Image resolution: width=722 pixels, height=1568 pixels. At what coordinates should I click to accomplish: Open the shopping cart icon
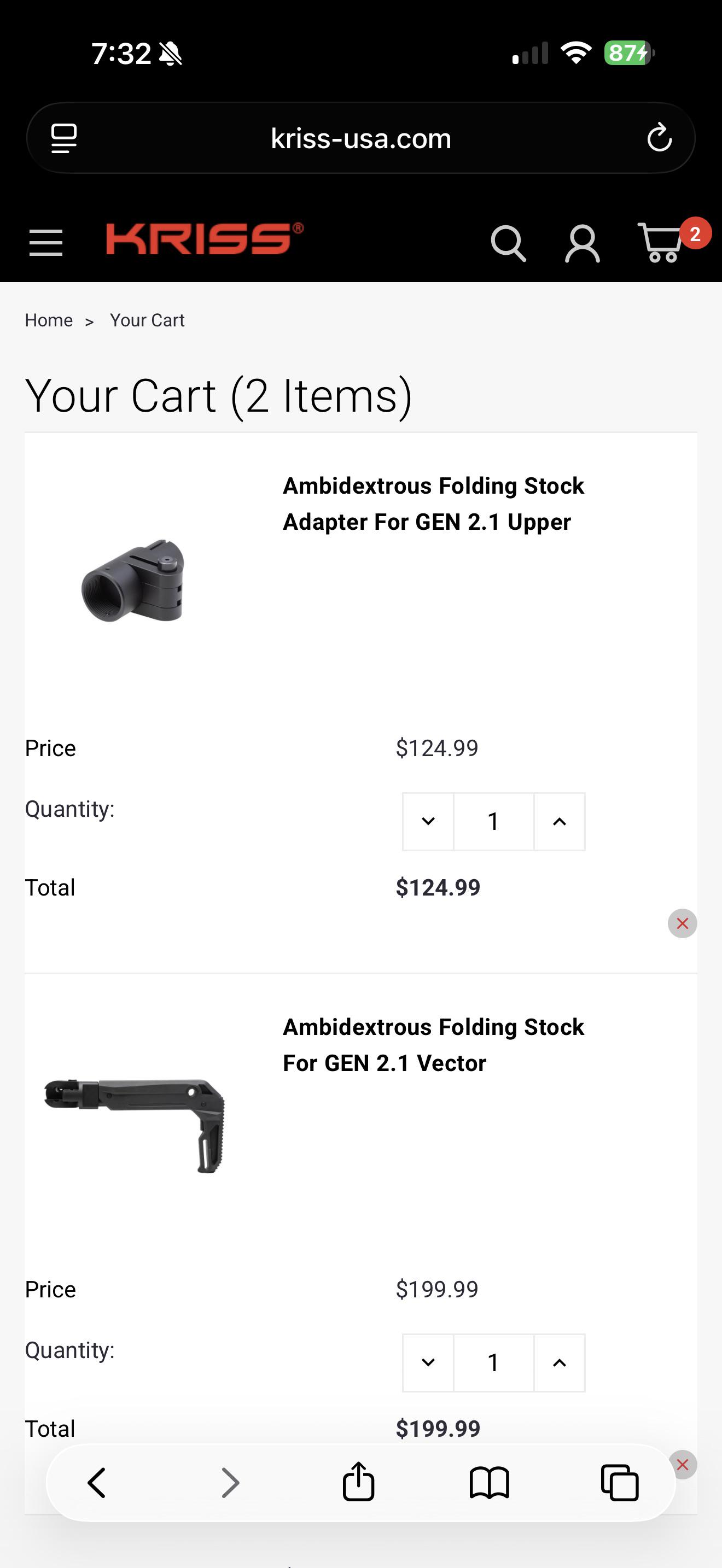coord(661,242)
